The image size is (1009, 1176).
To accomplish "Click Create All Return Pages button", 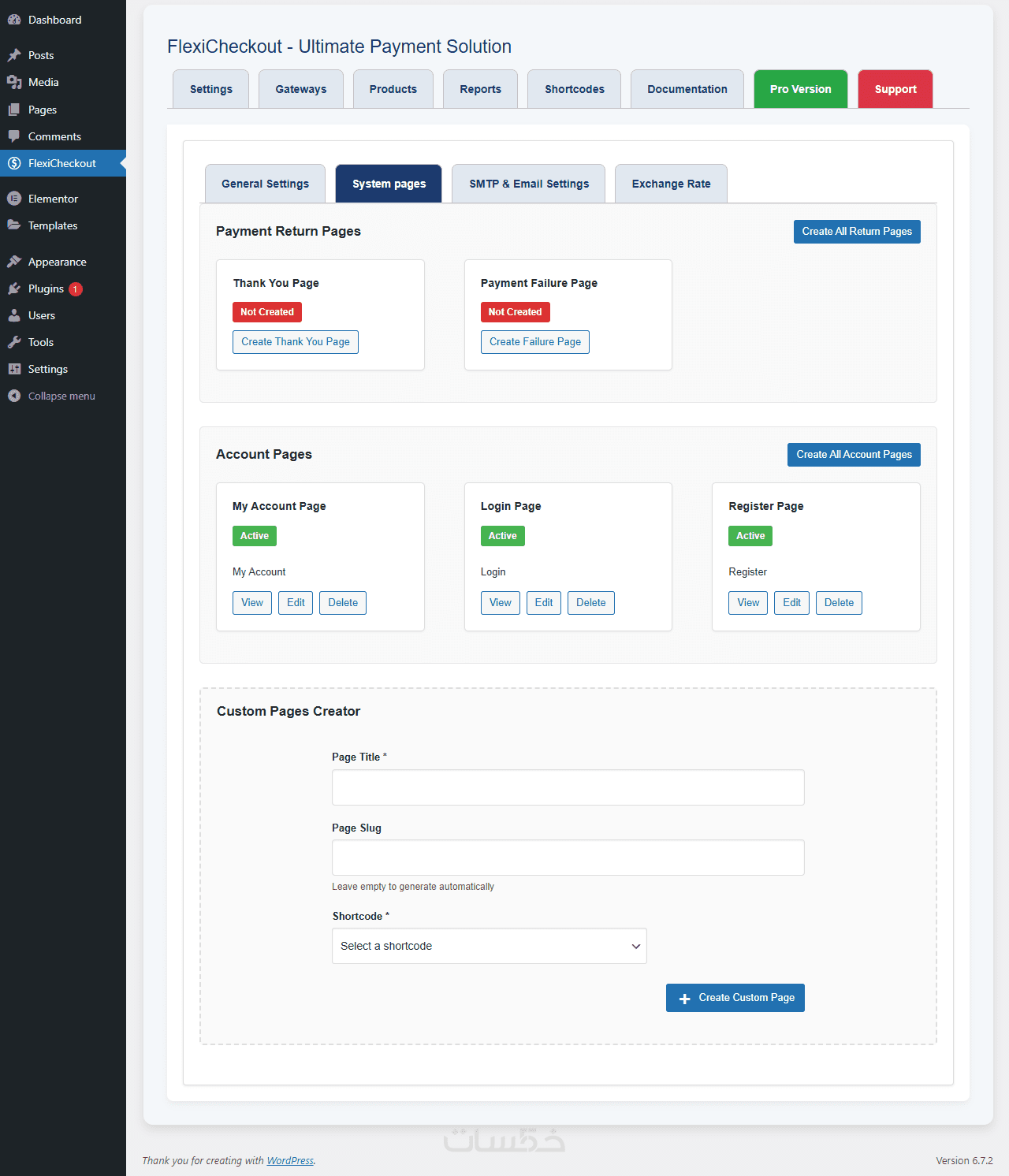I will click(x=857, y=232).
